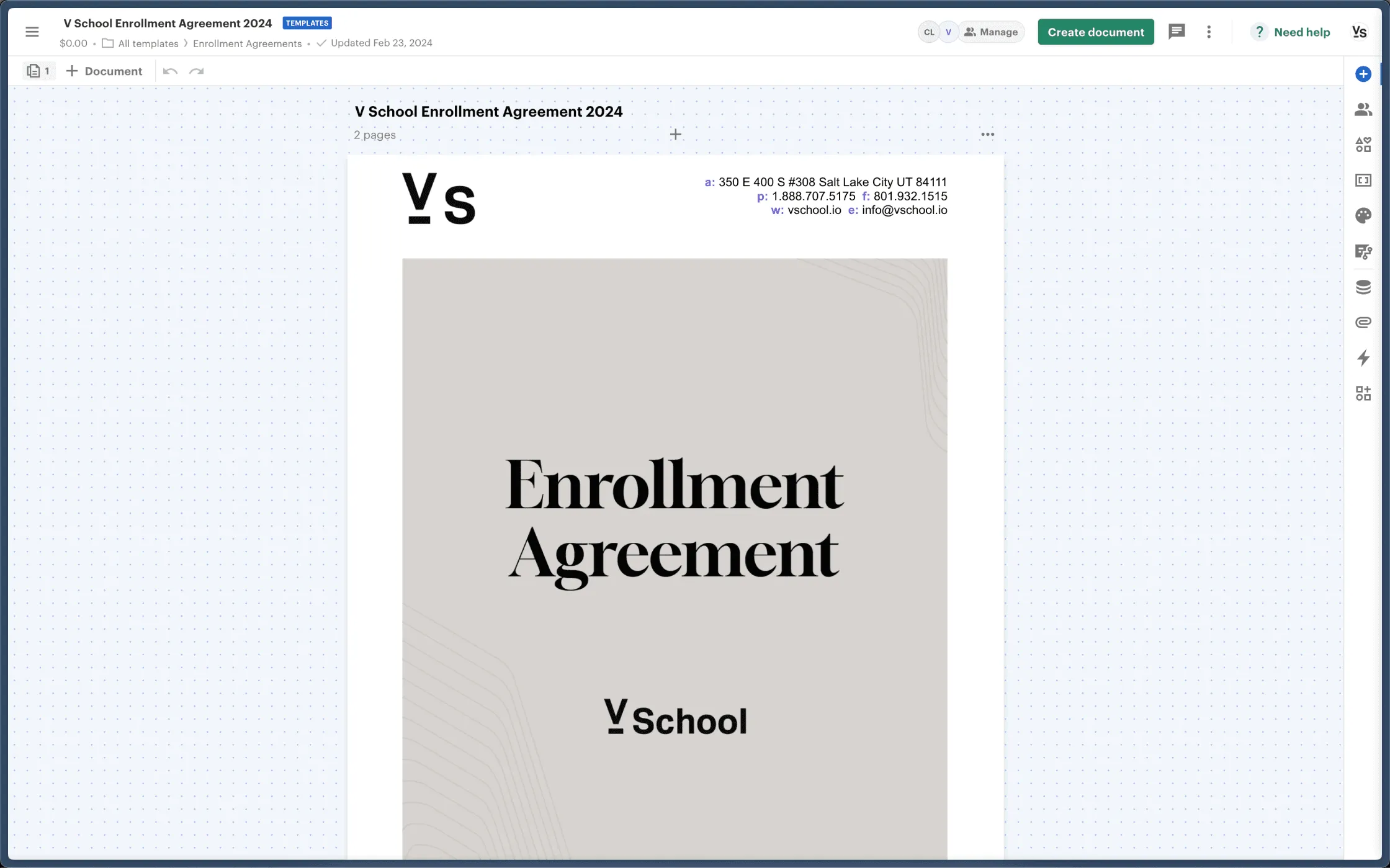
Task: Click the TEMPLATES badge
Action: coord(307,23)
